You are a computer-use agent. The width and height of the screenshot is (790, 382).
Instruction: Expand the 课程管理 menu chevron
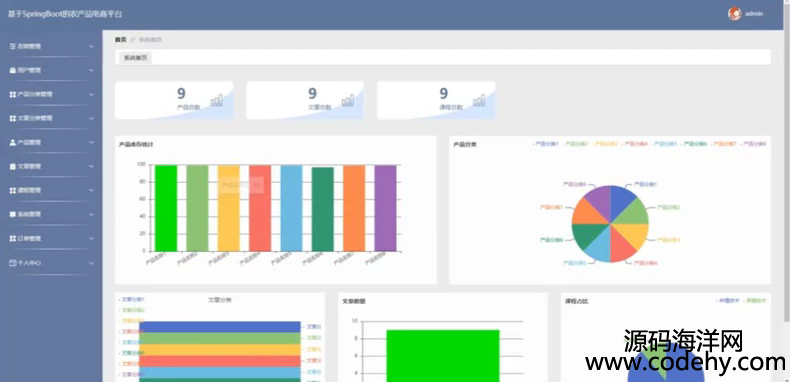pyautogui.click(x=91, y=190)
